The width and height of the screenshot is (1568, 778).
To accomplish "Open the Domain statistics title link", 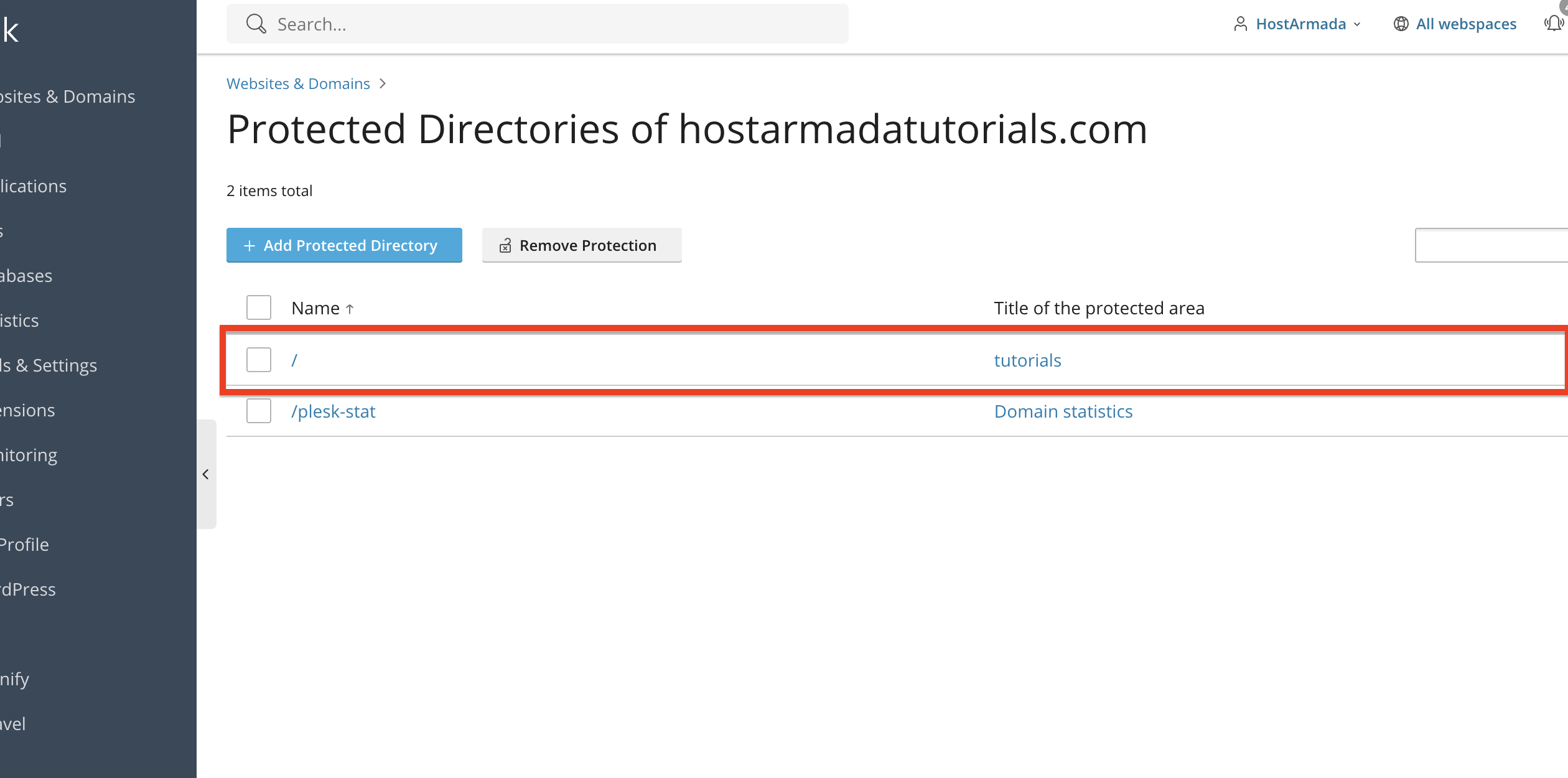I will 1063,411.
